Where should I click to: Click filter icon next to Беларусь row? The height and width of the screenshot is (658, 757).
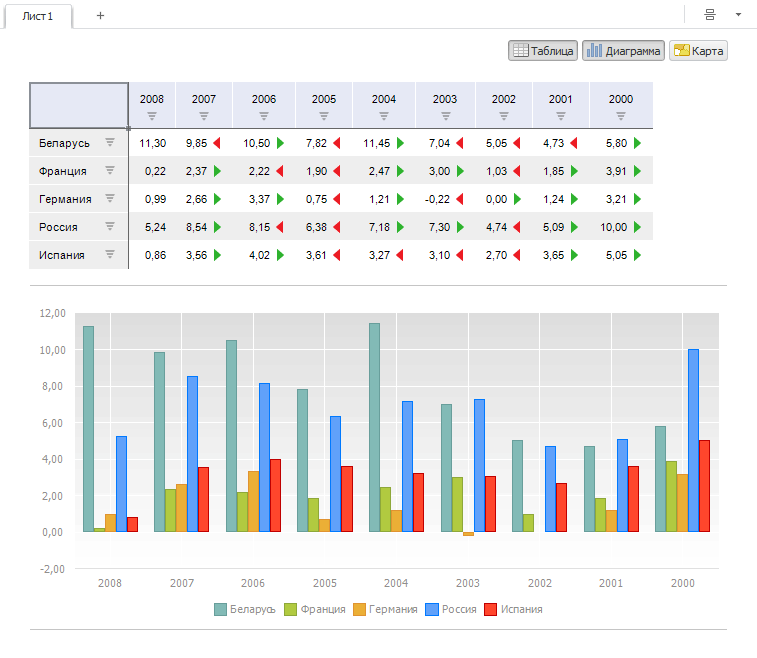point(110,143)
